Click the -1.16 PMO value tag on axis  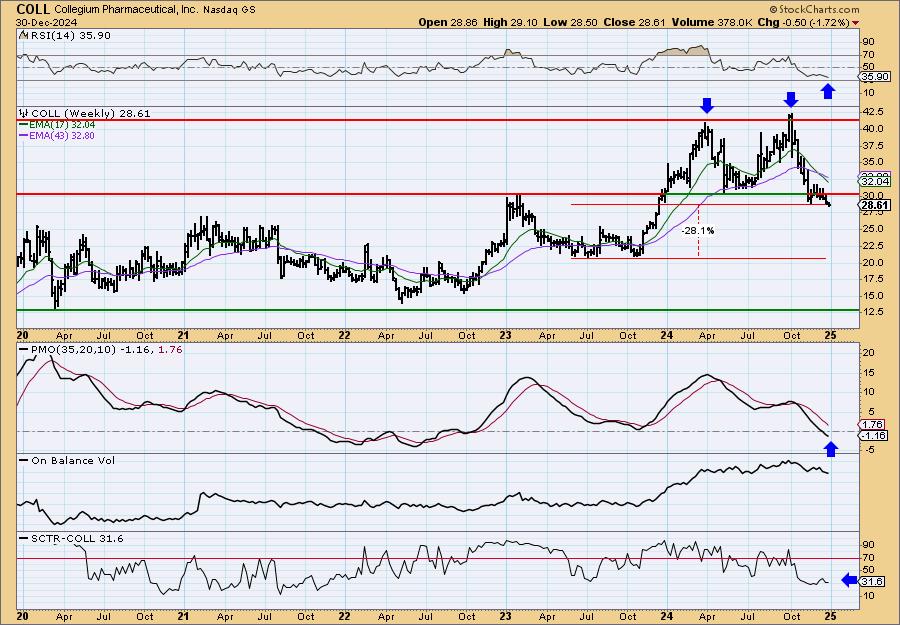point(874,436)
